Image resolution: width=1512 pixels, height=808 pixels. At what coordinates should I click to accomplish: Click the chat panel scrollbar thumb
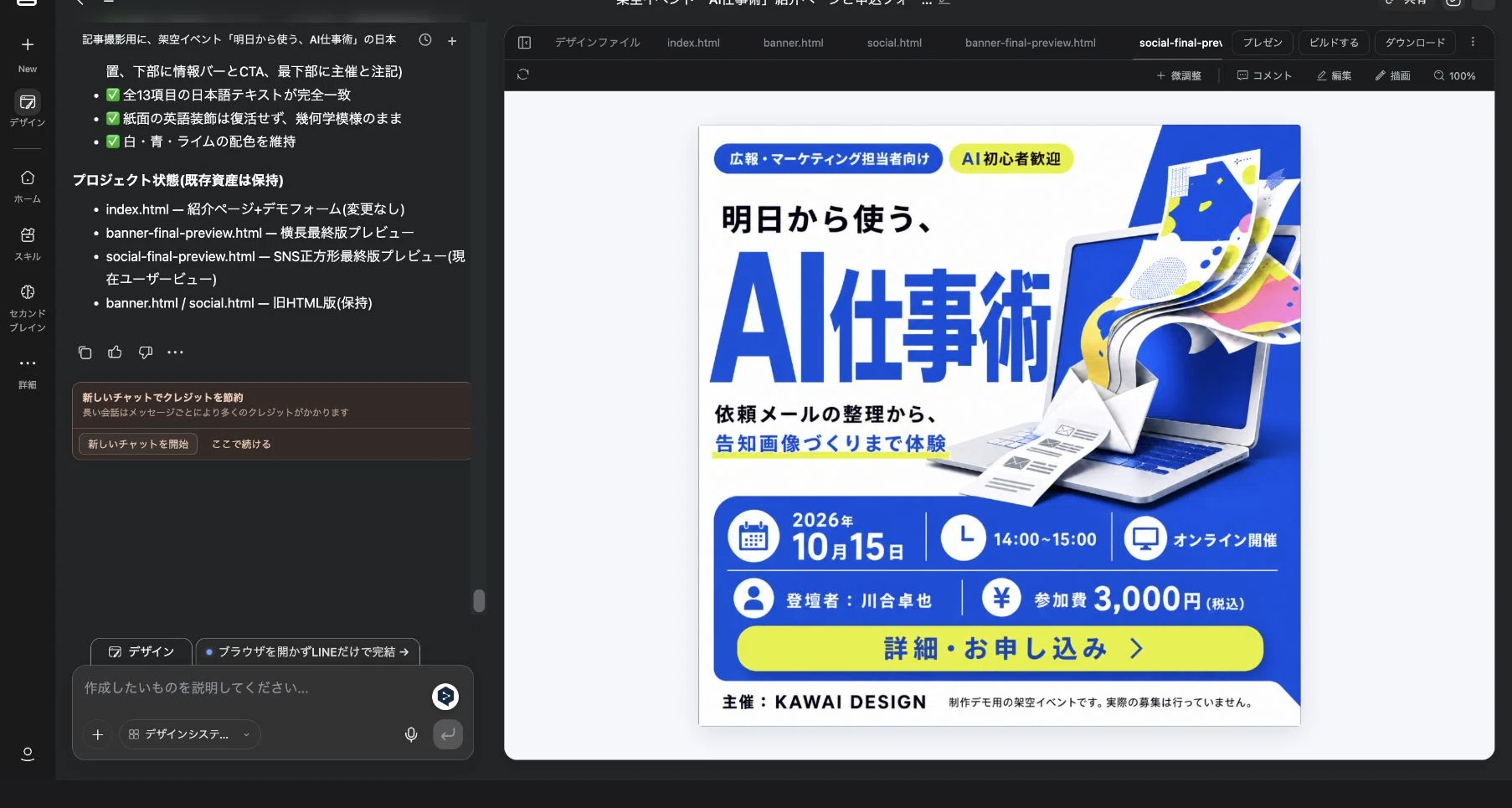pos(479,600)
